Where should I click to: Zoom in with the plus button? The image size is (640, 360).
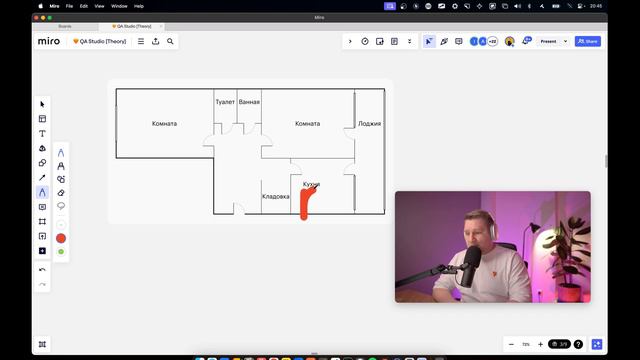[x=540, y=344]
